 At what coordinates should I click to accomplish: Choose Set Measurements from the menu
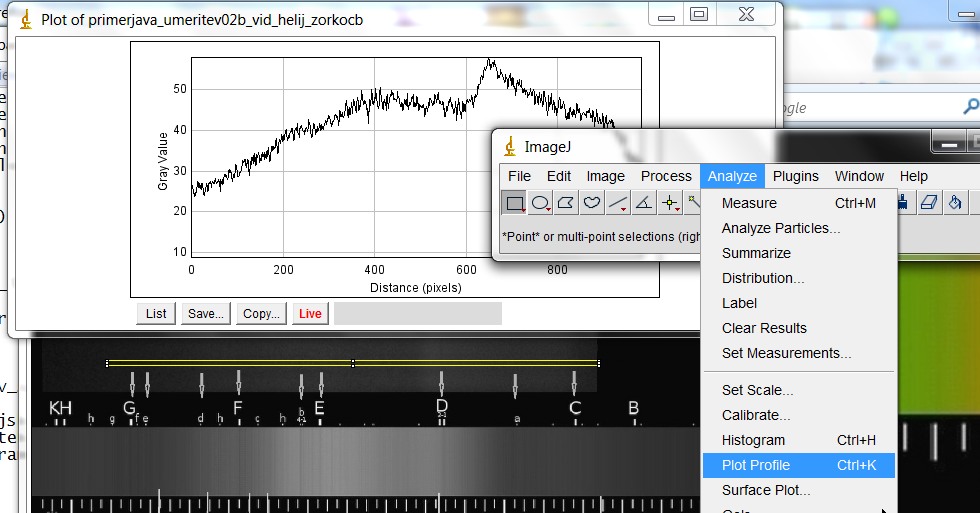click(x=786, y=353)
